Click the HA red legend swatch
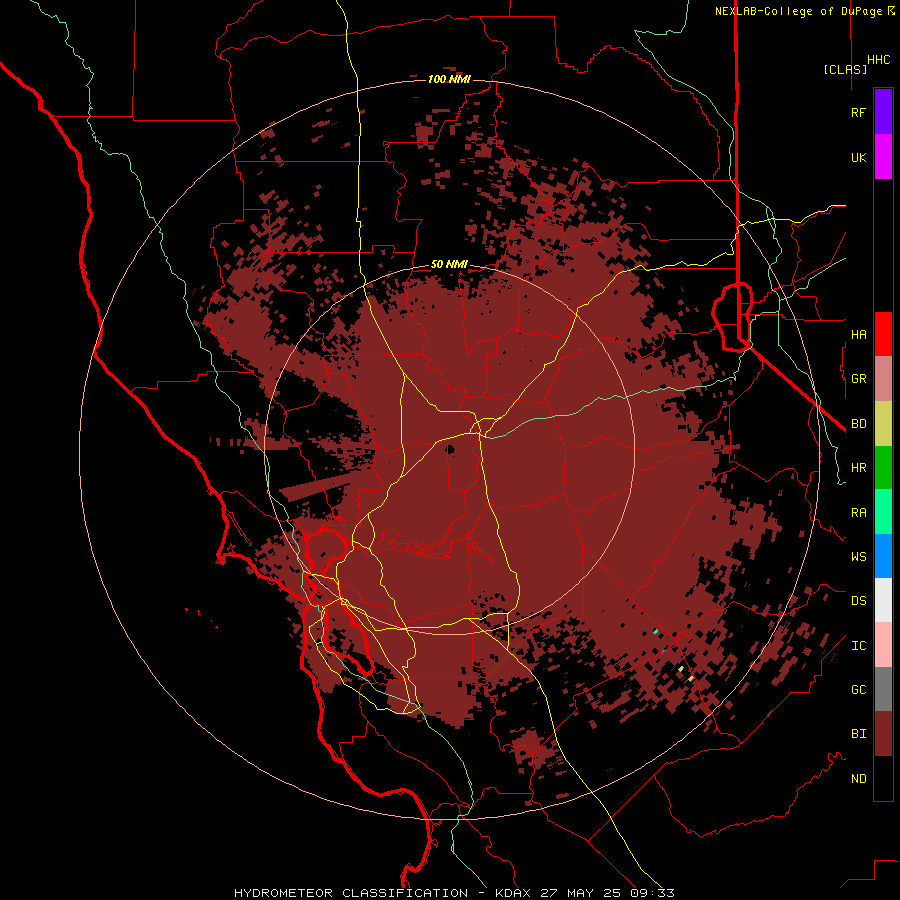900x900 pixels. (883, 334)
